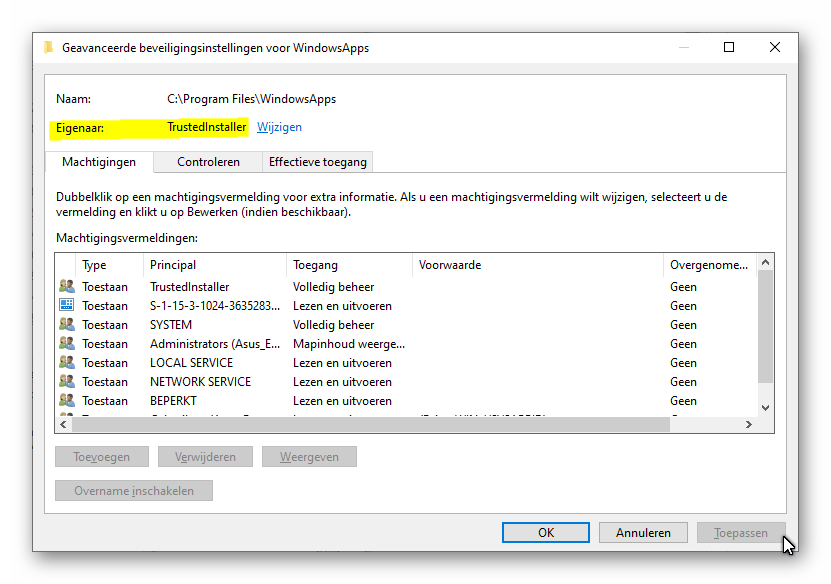Click the Annuleren button
The height and width of the screenshot is (584, 831).
click(x=643, y=533)
